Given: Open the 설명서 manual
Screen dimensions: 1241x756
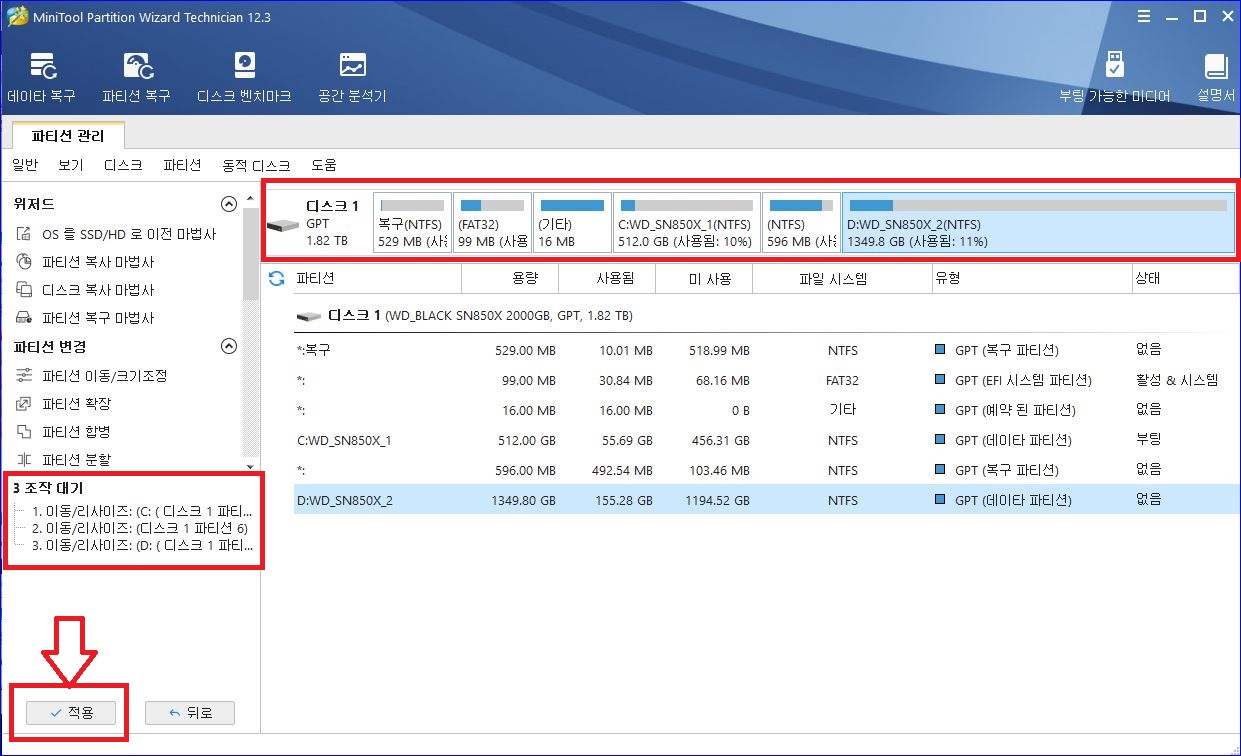Looking at the screenshot, I should click(x=1216, y=78).
